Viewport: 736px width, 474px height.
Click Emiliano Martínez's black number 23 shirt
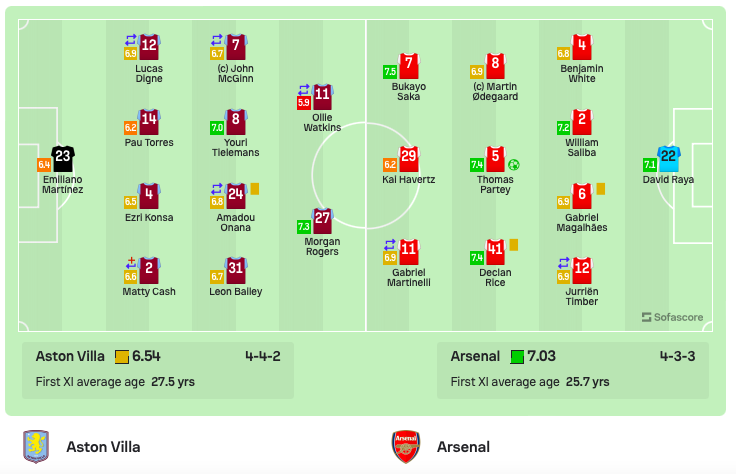(x=63, y=159)
